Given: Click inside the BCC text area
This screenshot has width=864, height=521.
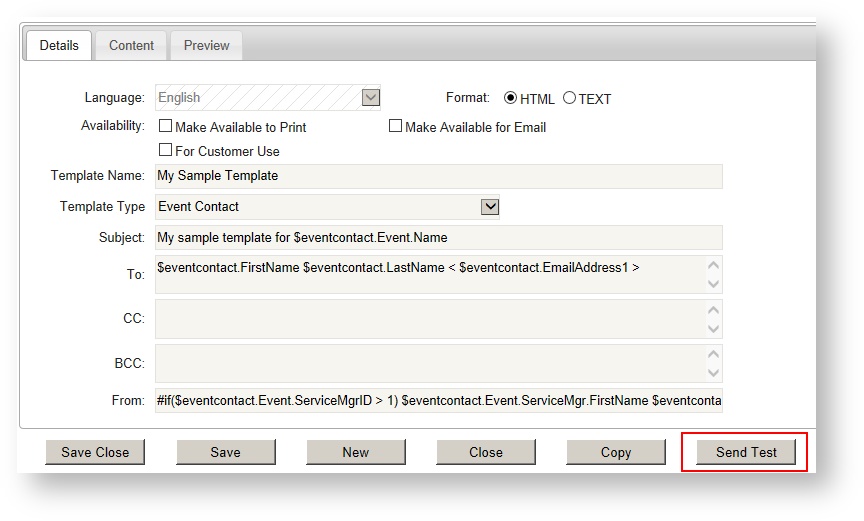Looking at the screenshot, I should coord(430,363).
